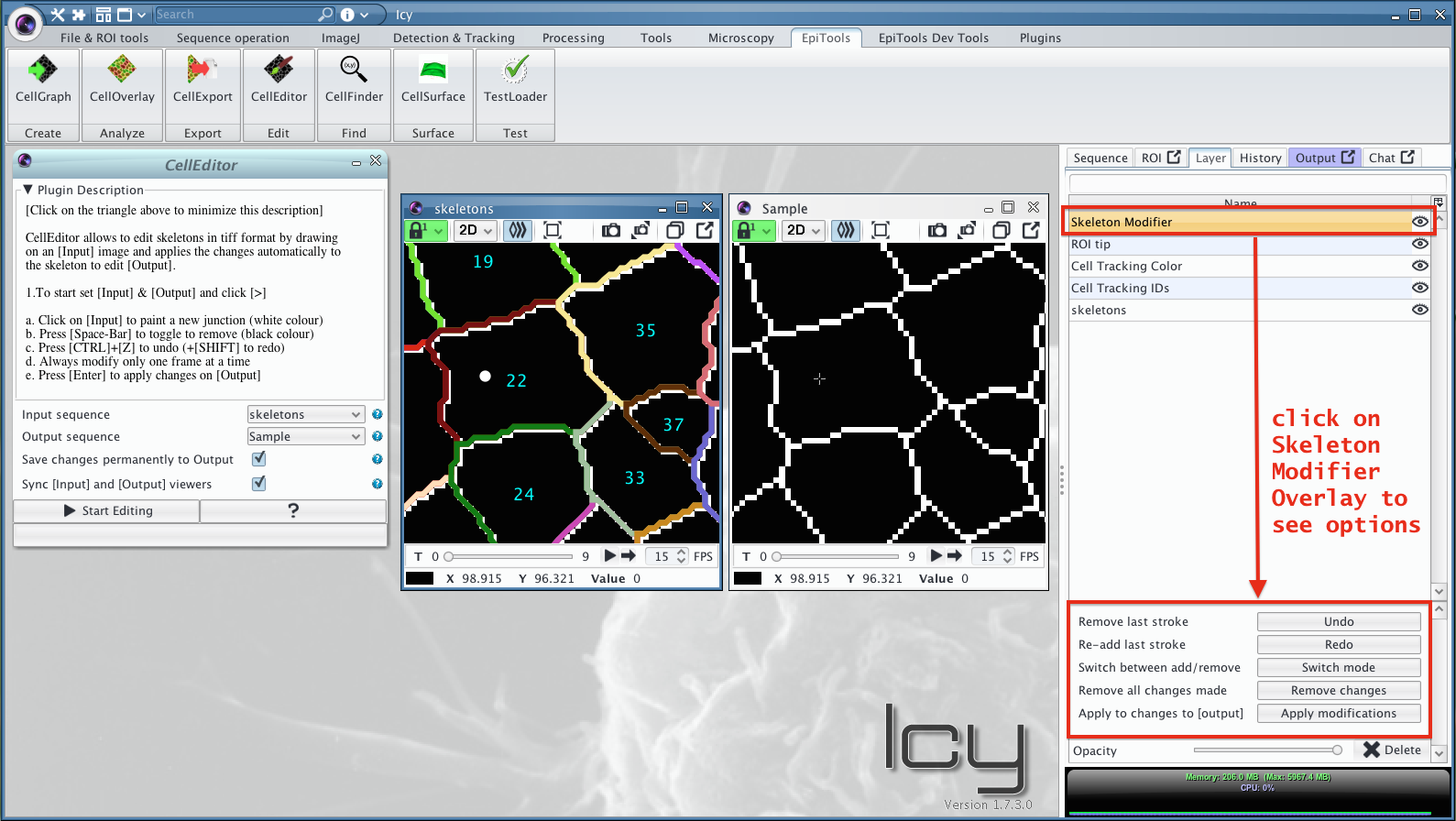Expand the title bar layout dropdown arrow
The image size is (1456, 821).
[x=143, y=15]
